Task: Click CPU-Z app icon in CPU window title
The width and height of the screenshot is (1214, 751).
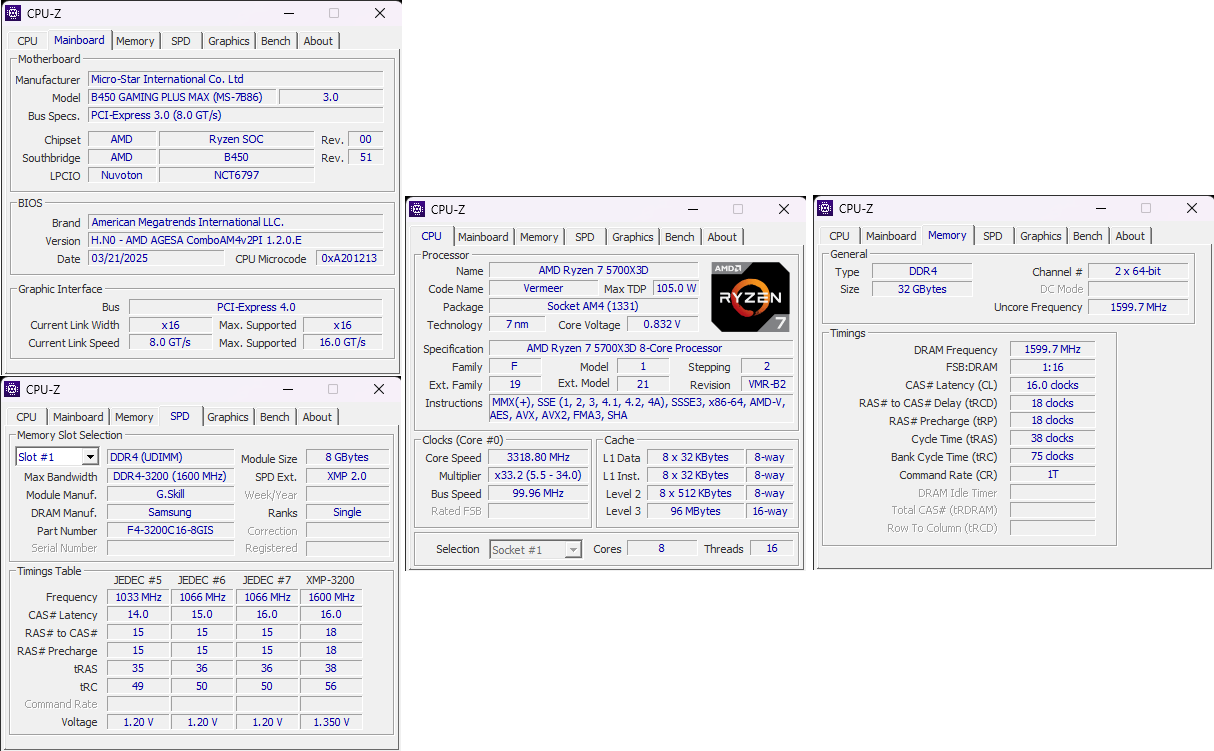Action: pos(418,209)
